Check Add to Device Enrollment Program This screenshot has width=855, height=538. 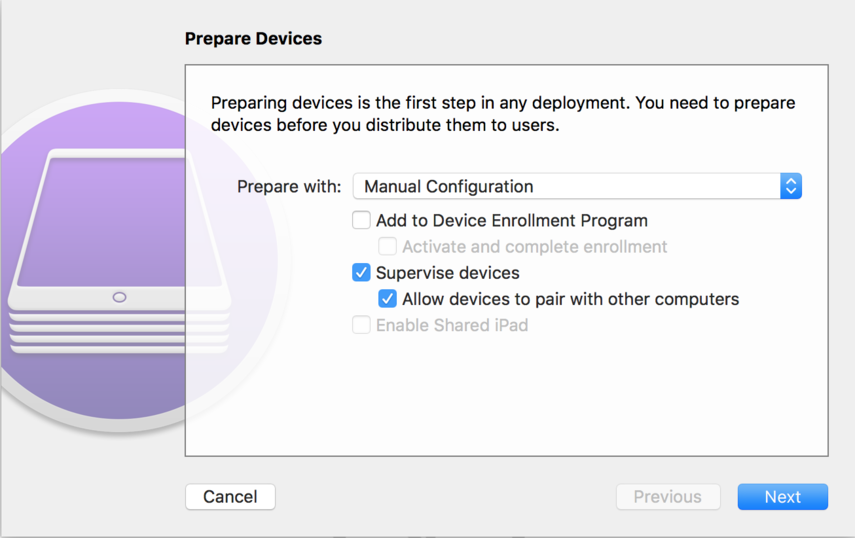[362, 220]
